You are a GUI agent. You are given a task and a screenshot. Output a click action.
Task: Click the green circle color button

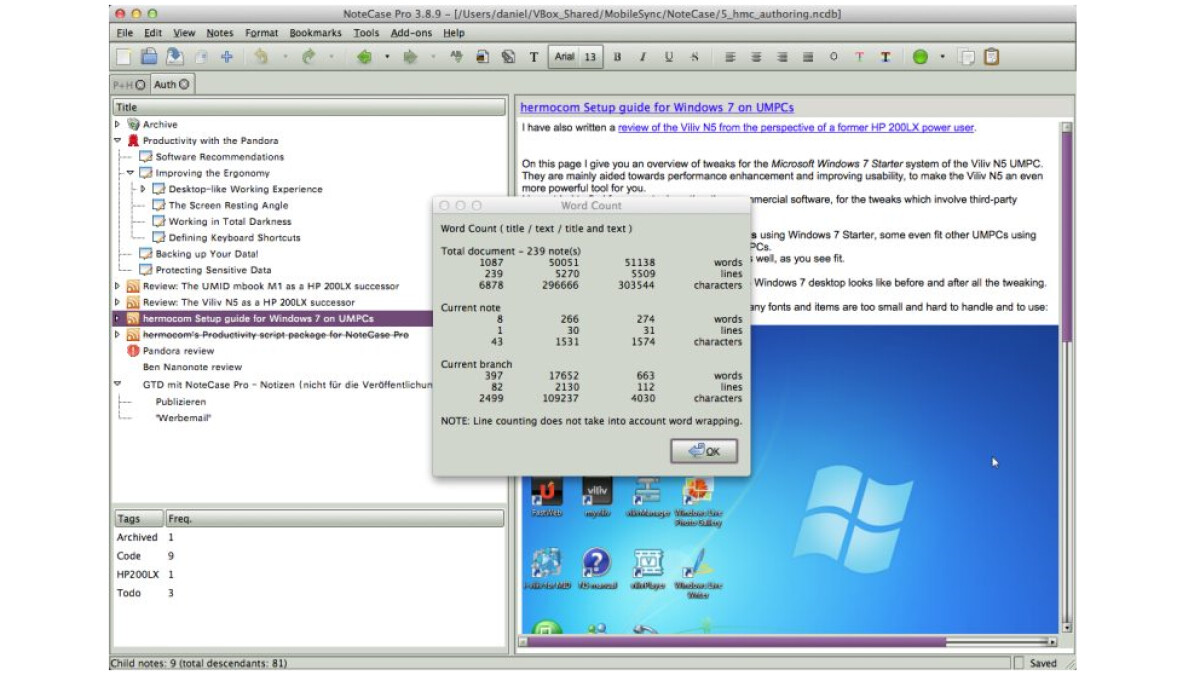point(920,57)
